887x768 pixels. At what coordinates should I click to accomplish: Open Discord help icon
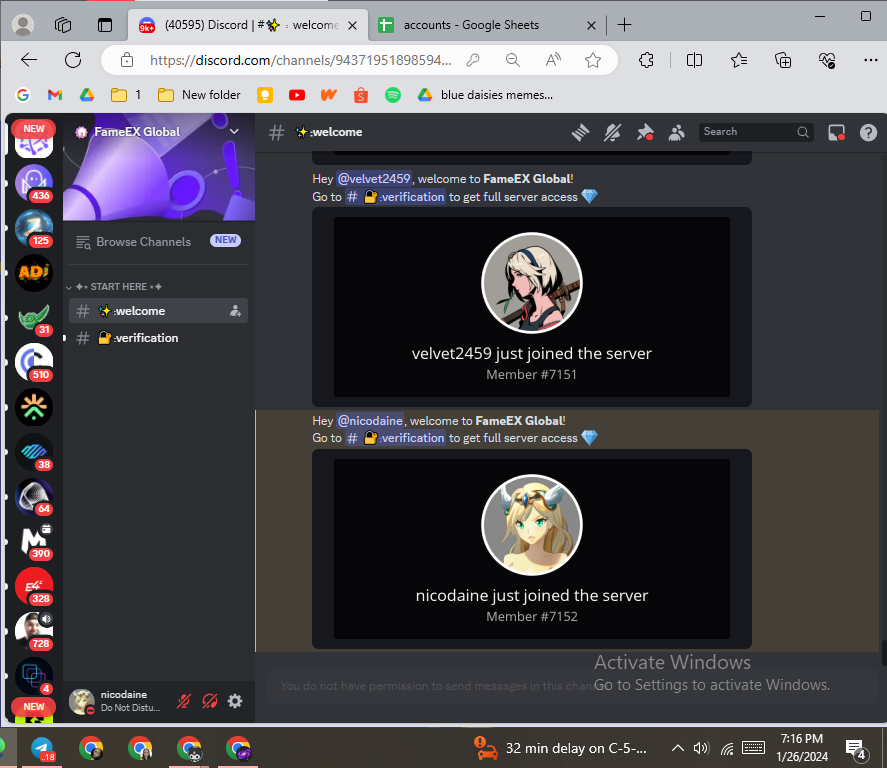click(x=868, y=132)
